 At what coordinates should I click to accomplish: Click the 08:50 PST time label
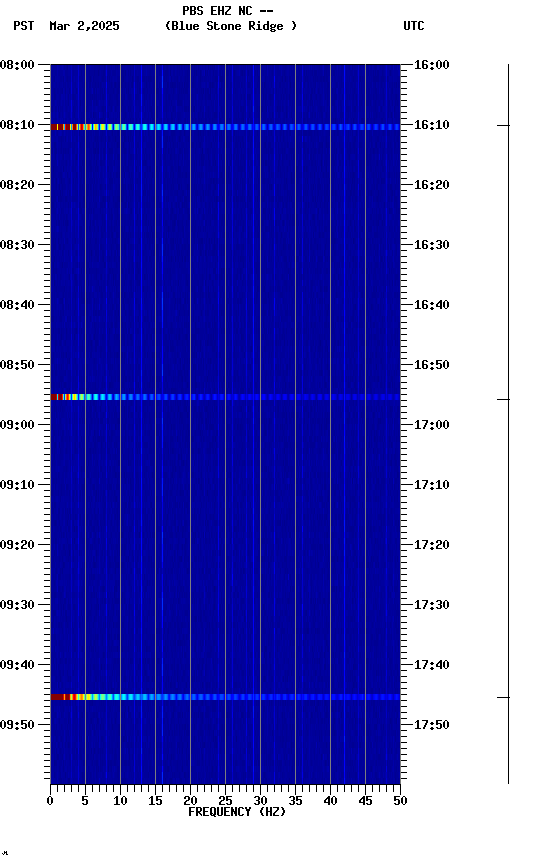point(17,365)
